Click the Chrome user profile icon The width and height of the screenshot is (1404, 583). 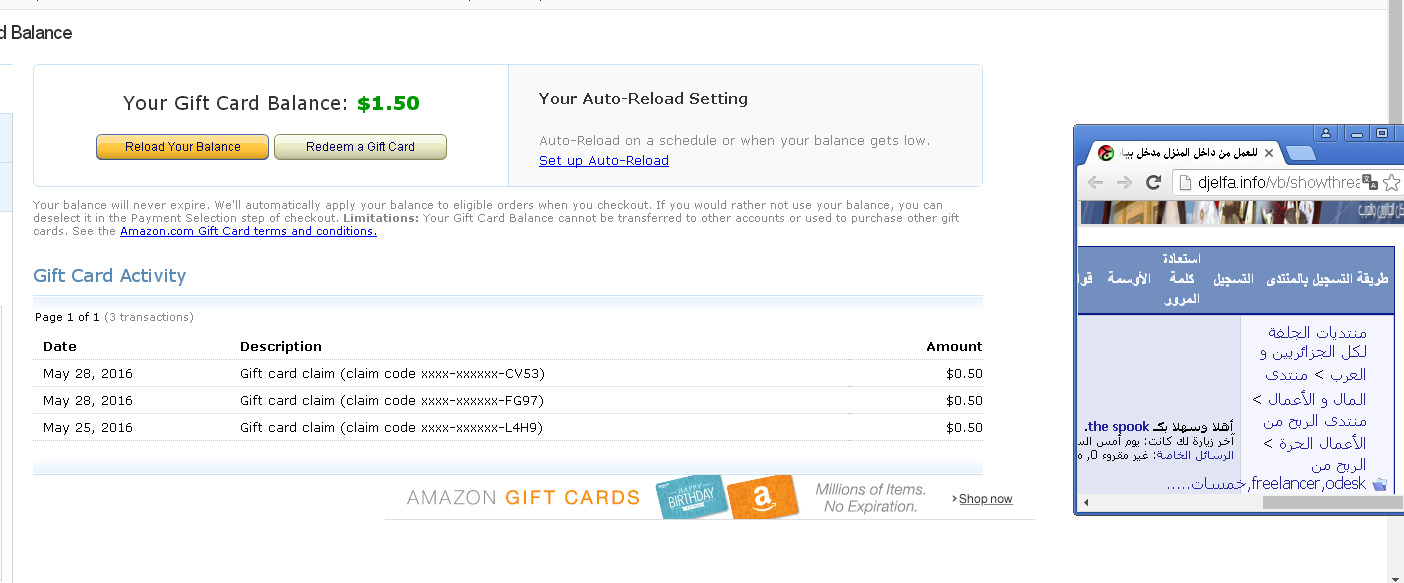pos(1326,133)
